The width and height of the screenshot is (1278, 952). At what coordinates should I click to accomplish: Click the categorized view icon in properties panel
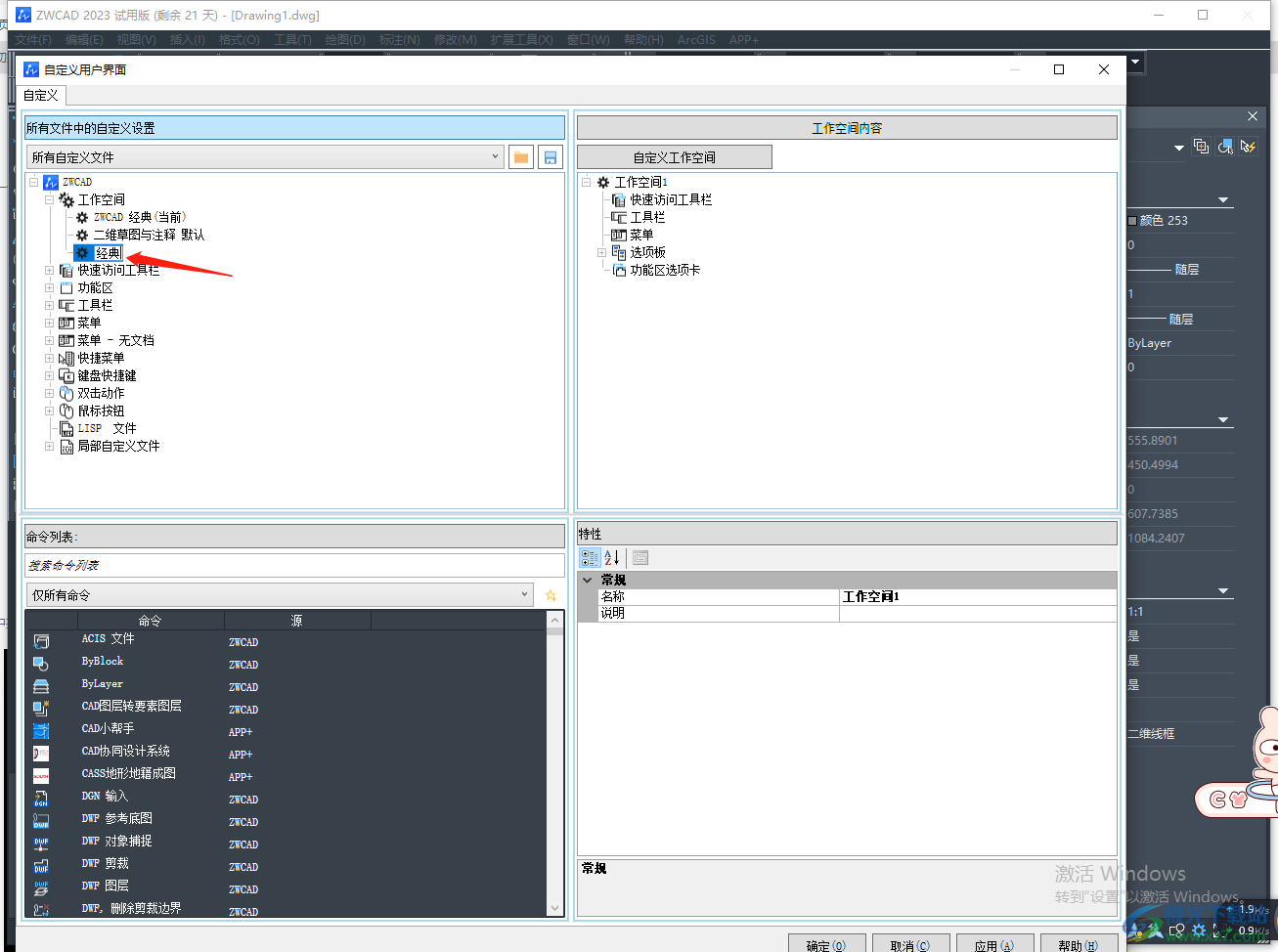pos(590,558)
